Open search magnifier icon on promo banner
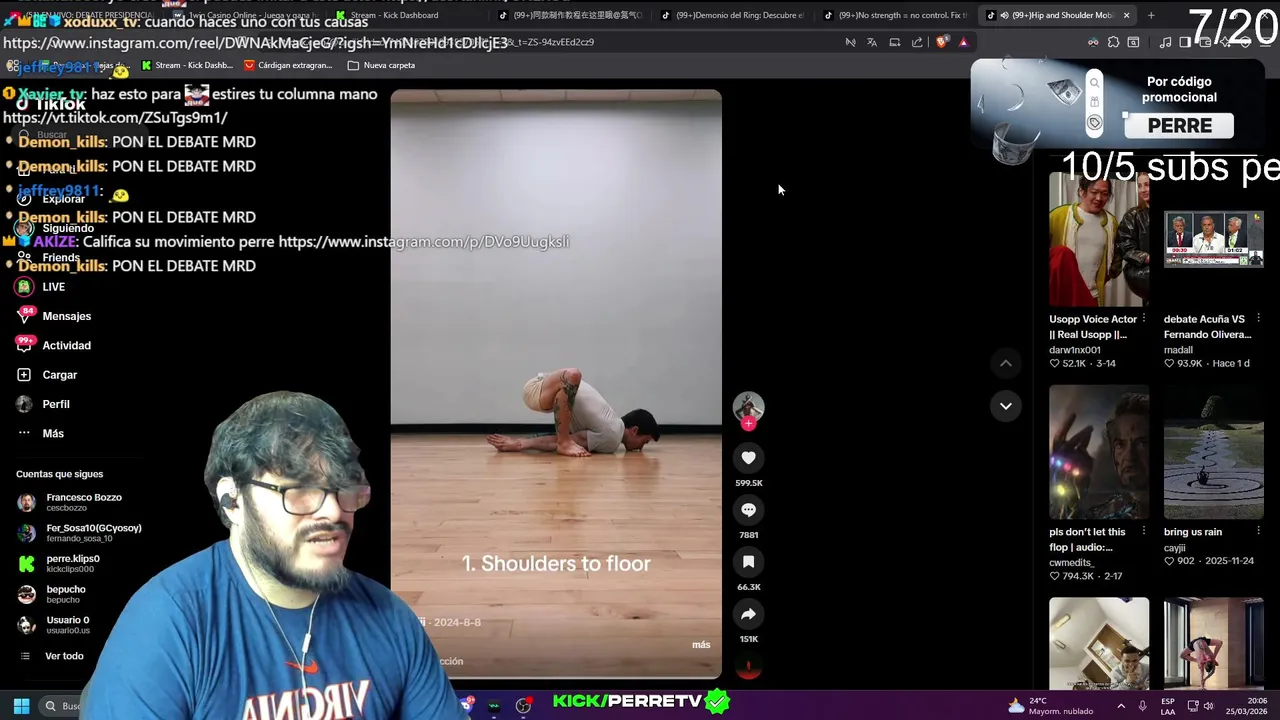Screen dimensions: 1280x720 pos(1094,83)
